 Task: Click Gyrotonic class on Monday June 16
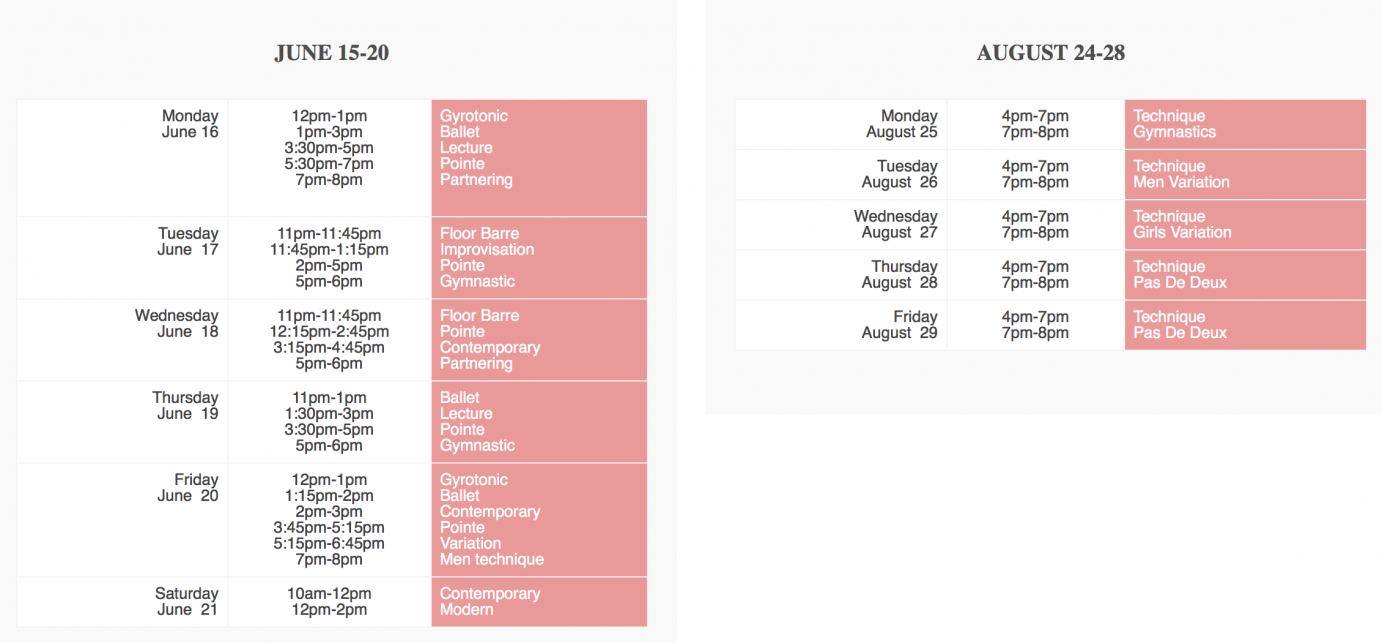(474, 116)
